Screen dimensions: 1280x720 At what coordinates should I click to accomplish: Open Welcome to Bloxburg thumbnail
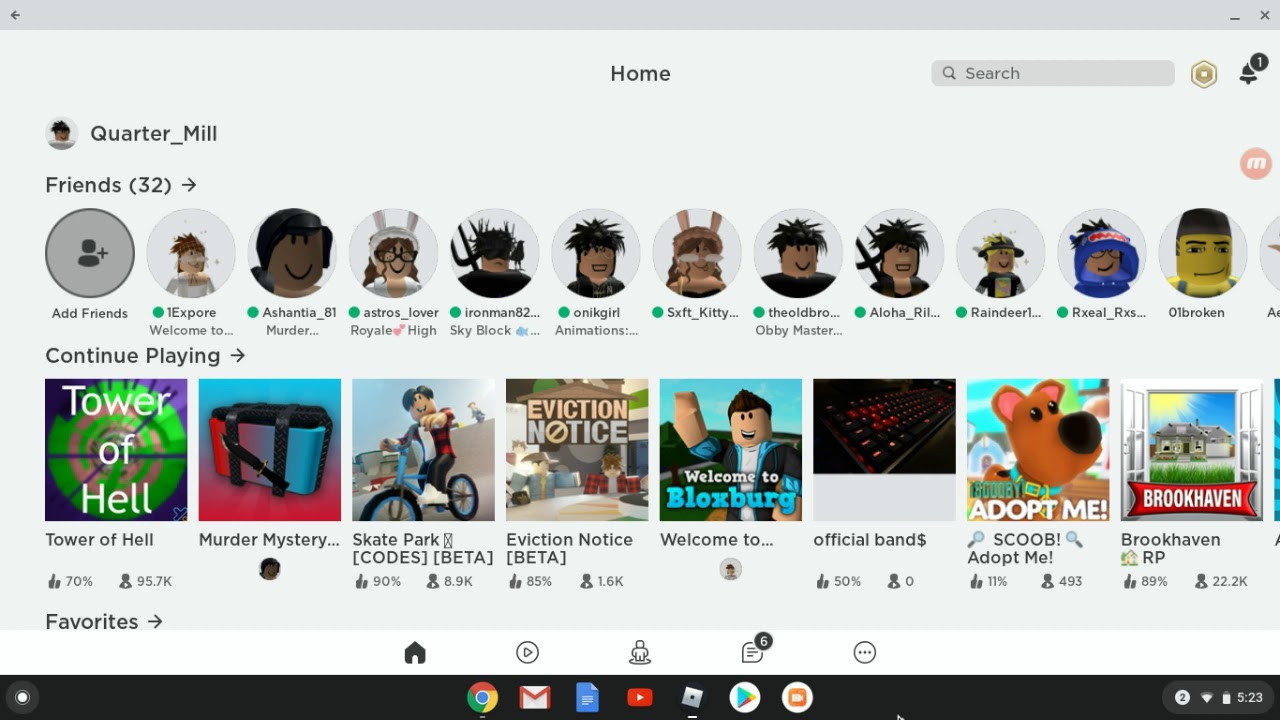[731, 450]
